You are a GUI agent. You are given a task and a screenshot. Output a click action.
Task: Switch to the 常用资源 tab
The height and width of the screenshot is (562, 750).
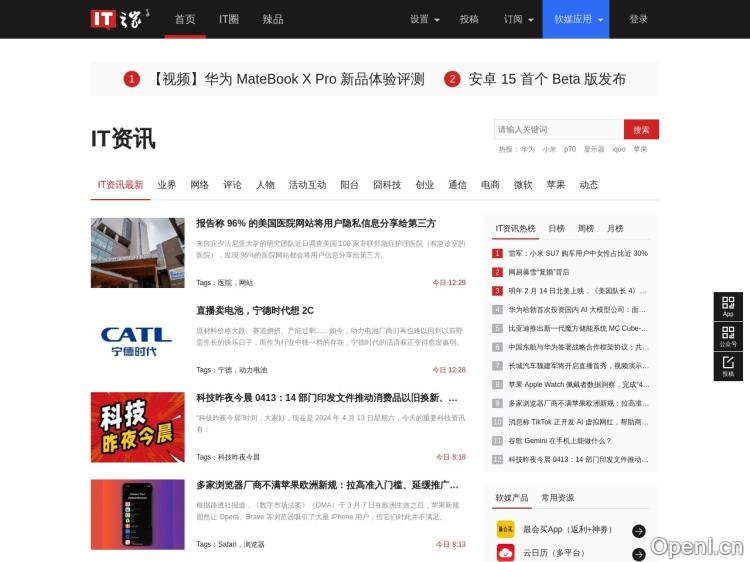click(x=558, y=498)
